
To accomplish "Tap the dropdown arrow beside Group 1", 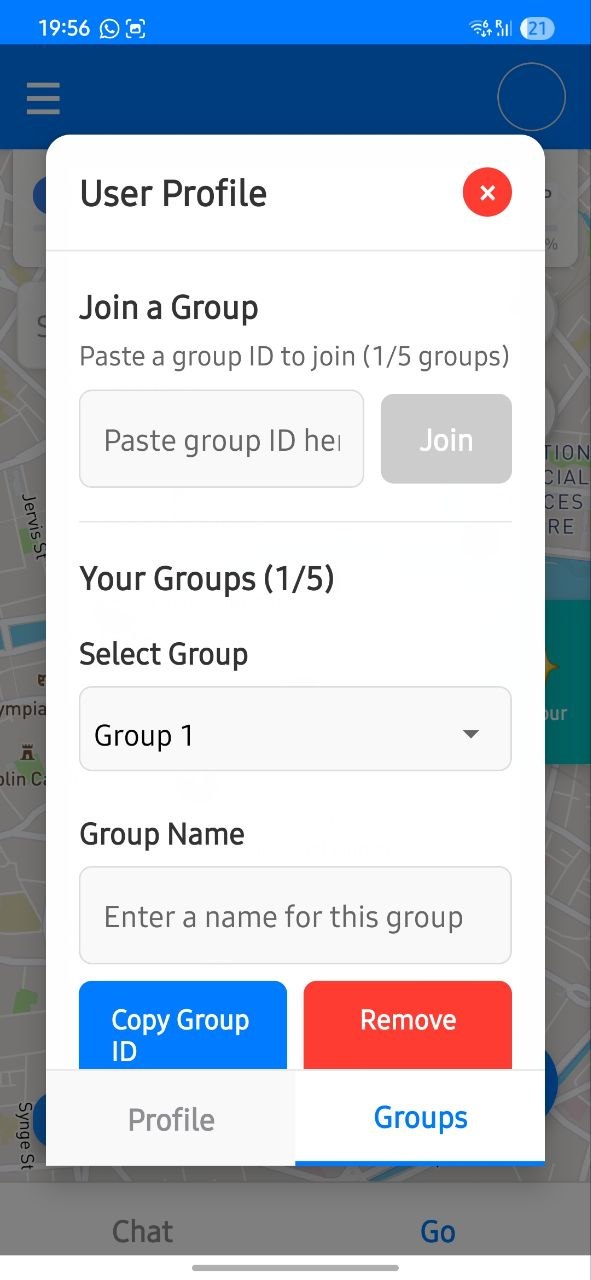I will [x=470, y=732].
